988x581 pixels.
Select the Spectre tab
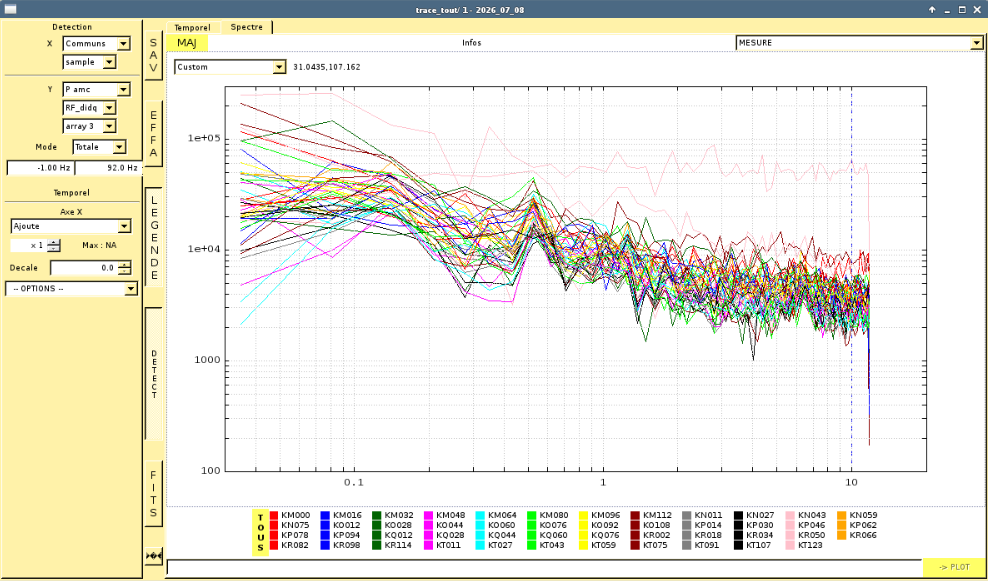pos(247,27)
